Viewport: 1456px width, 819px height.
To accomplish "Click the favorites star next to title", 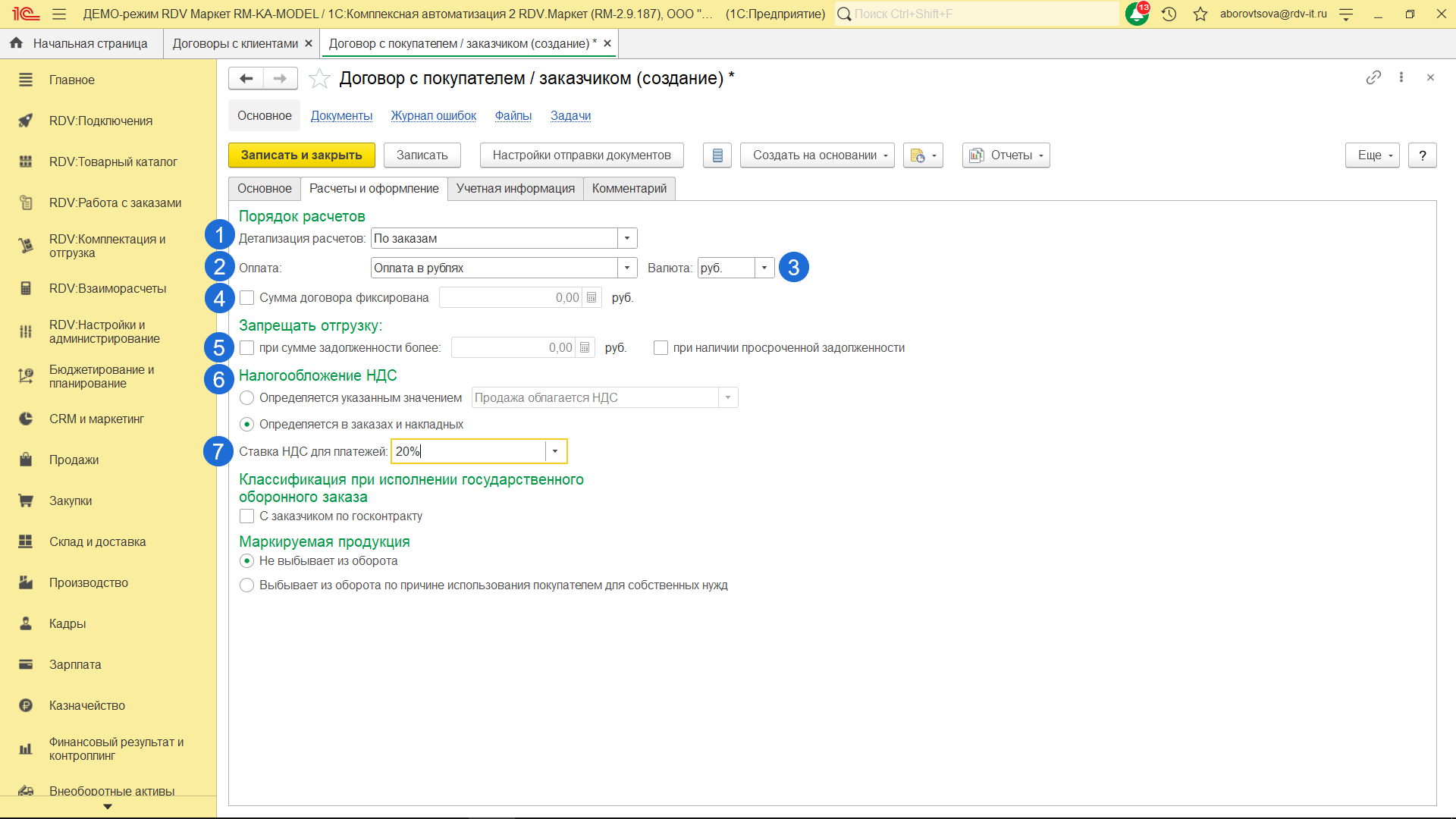I will pos(319,78).
